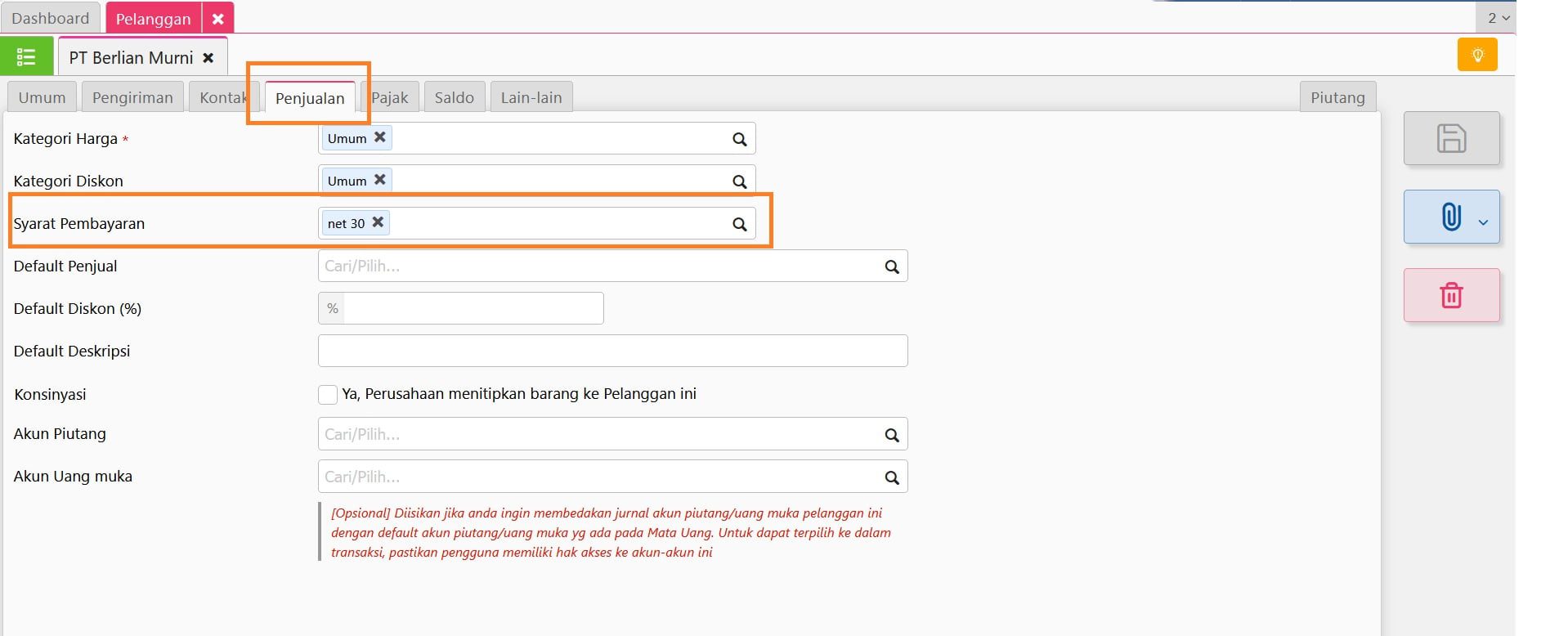
Task: Click the save floppy disk icon
Action: click(1450, 138)
